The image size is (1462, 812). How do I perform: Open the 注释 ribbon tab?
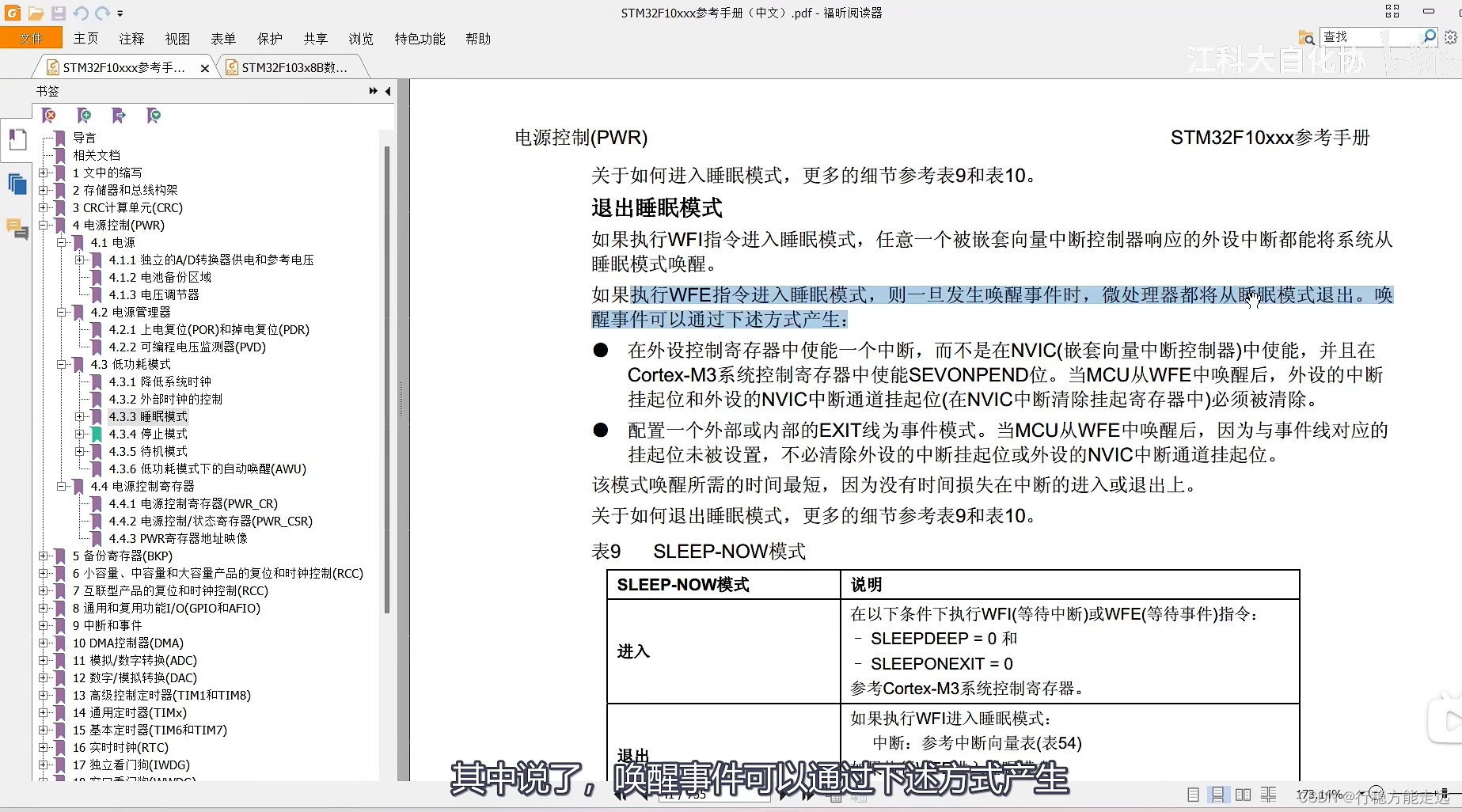click(132, 39)
